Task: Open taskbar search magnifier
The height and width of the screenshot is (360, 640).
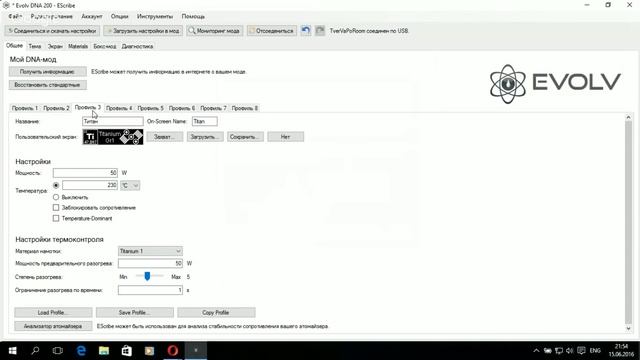Action: point(35,351)
